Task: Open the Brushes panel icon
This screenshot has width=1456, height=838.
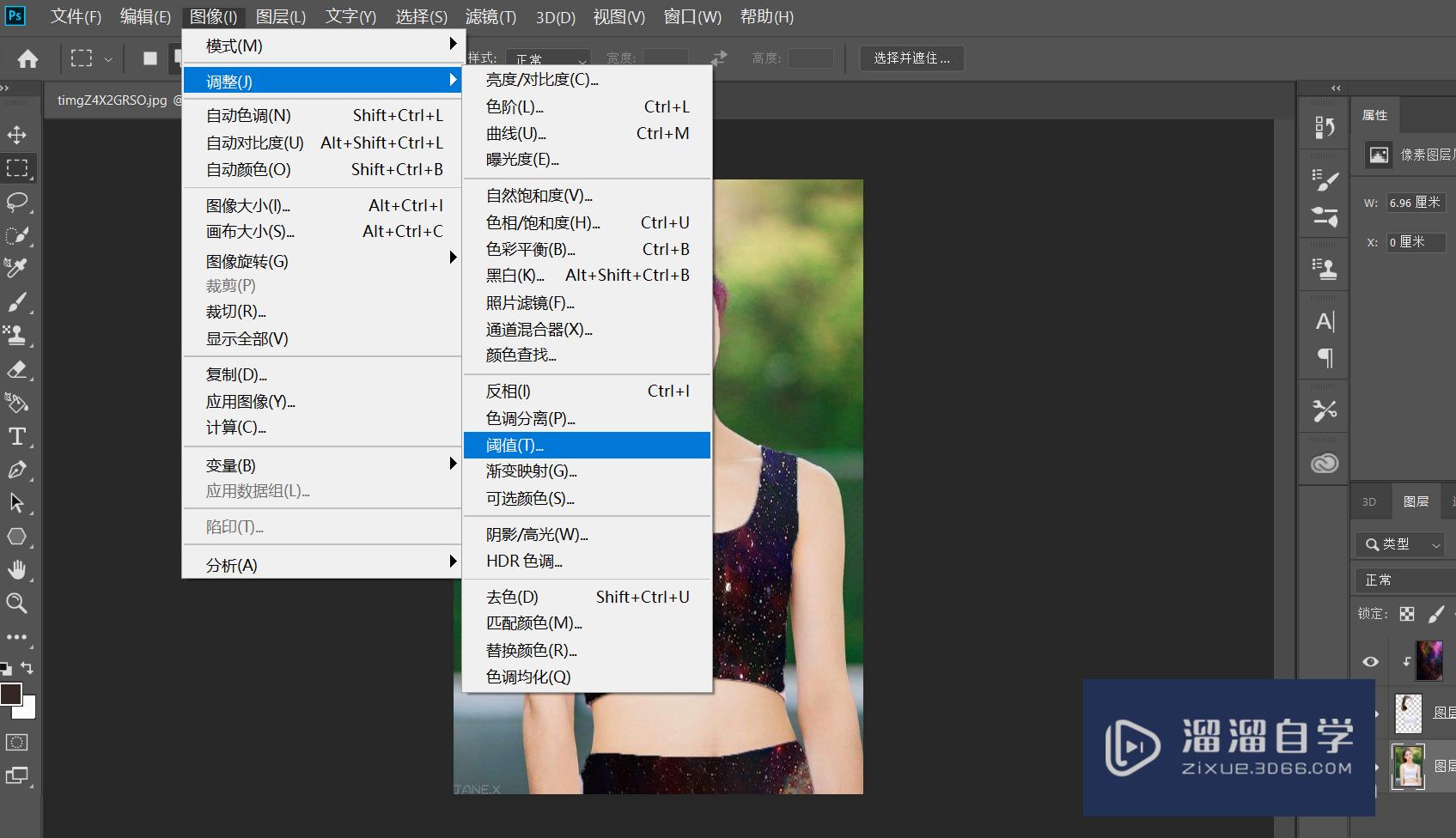Action: tap(1325, 216)
